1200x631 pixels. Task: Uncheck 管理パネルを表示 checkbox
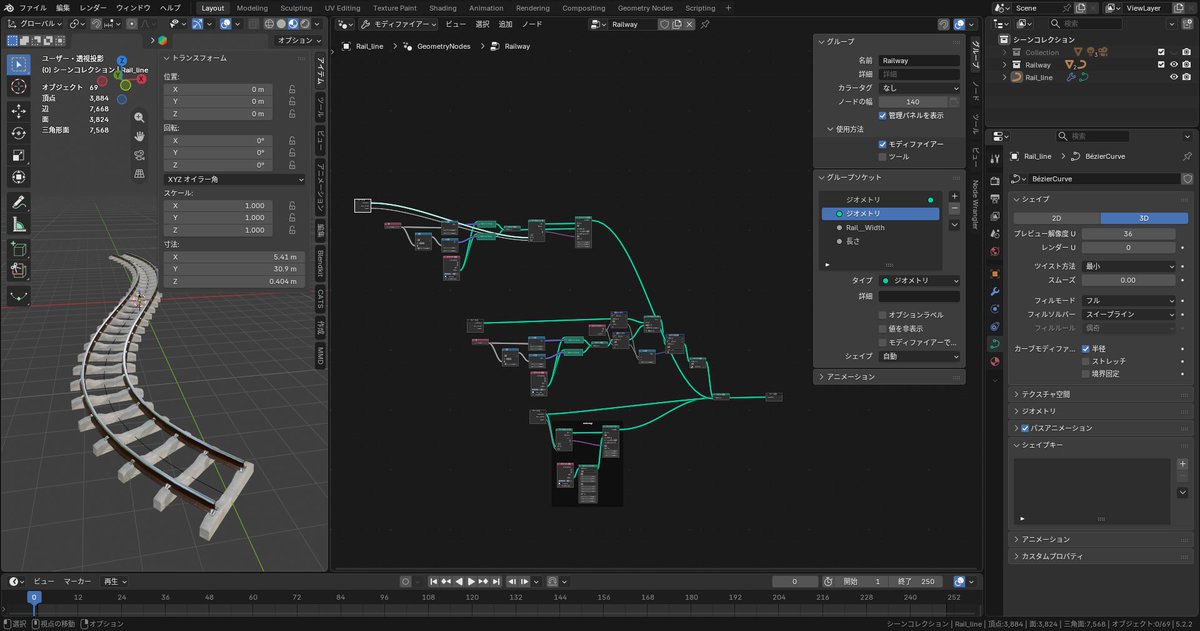point(882,115)
